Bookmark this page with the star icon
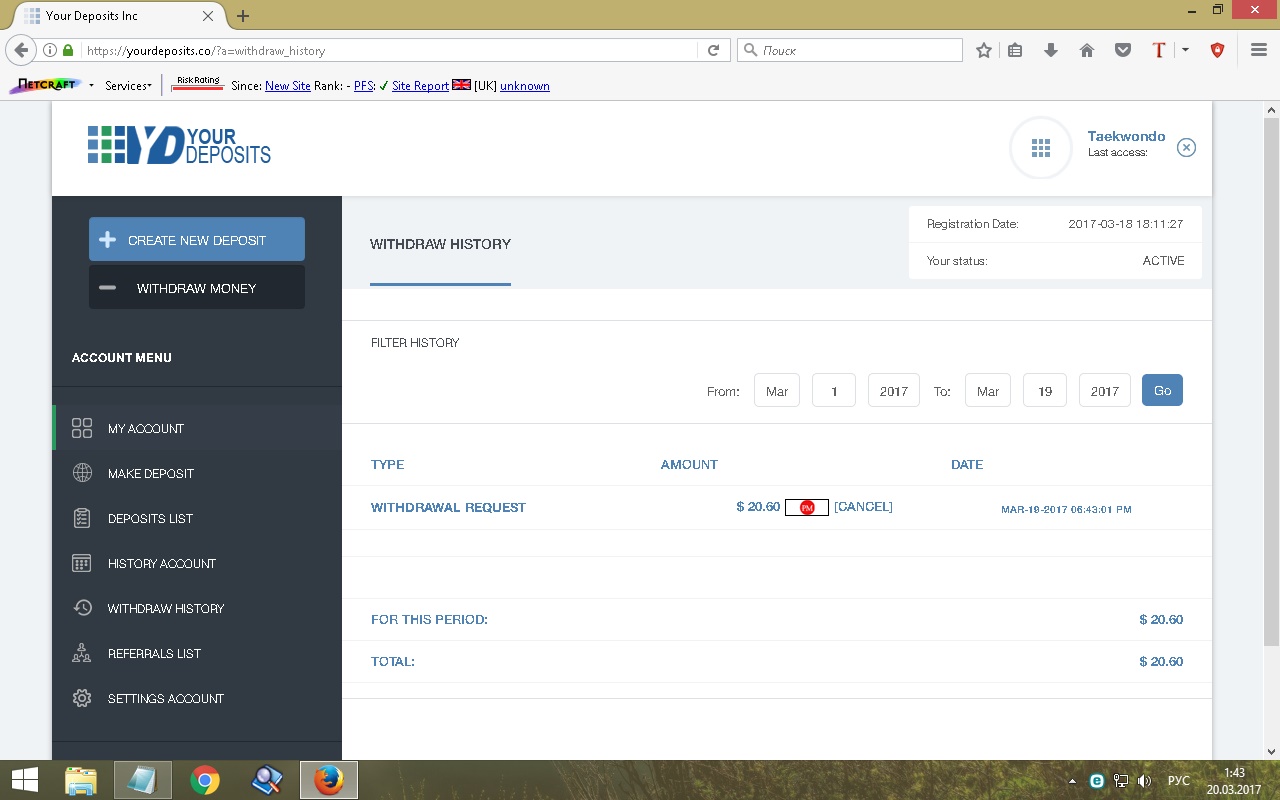Image resolution: width=1280 pixels, height=800 pixels. pyautogui.click(x=984, y=50)
